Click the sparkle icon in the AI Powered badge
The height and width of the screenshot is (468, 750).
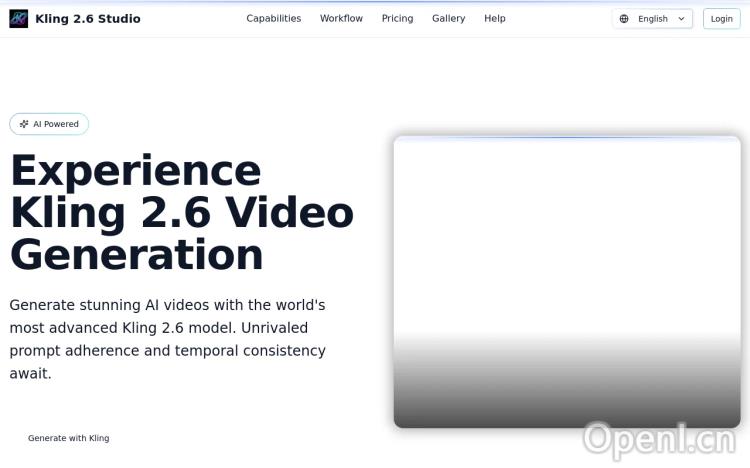(x=24, y=124)
